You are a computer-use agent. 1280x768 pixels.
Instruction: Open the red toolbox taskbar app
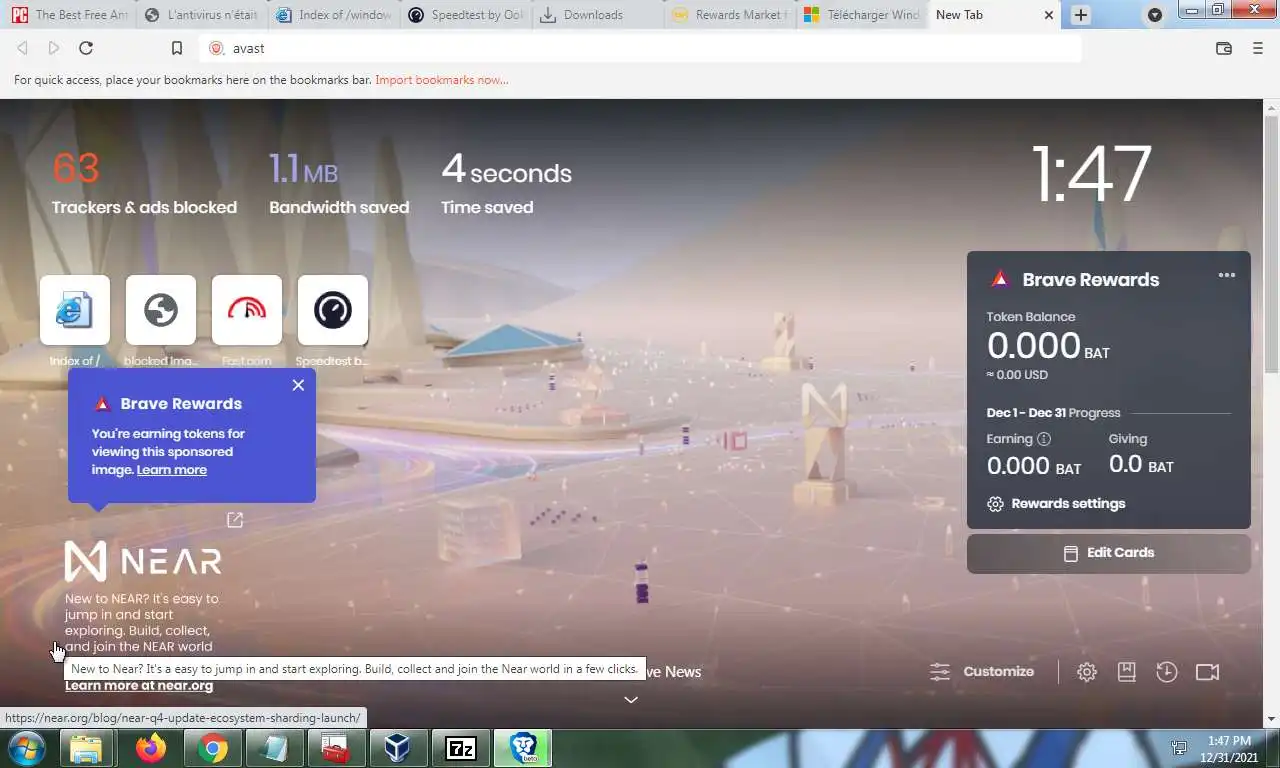[337, 748]
